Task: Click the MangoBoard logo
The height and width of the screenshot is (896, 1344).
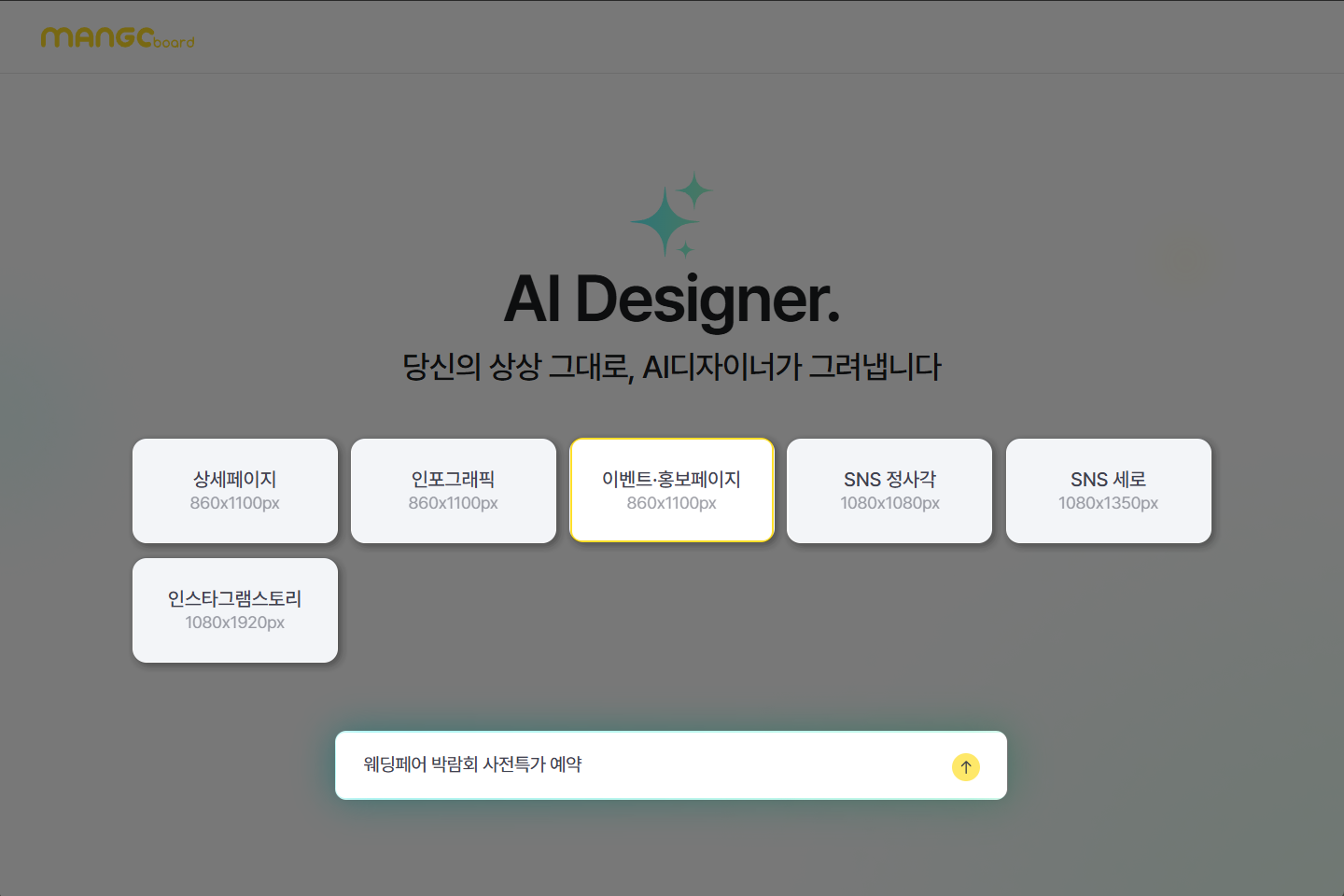Action: click(x=118, y=37)
